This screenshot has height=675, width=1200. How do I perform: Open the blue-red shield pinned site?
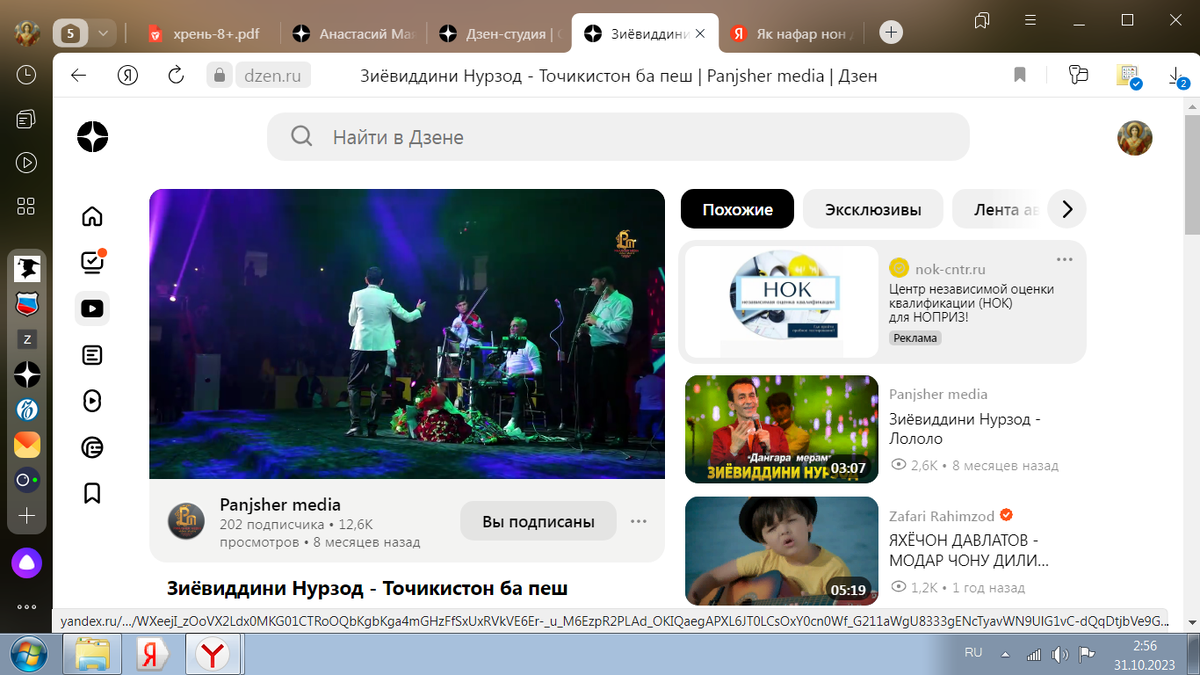(x=27, y=303)
